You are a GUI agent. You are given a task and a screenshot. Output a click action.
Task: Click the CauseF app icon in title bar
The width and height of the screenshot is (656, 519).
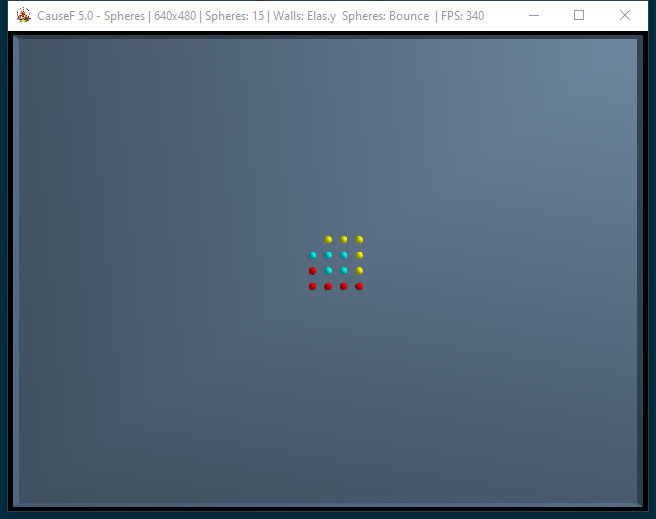22,16
